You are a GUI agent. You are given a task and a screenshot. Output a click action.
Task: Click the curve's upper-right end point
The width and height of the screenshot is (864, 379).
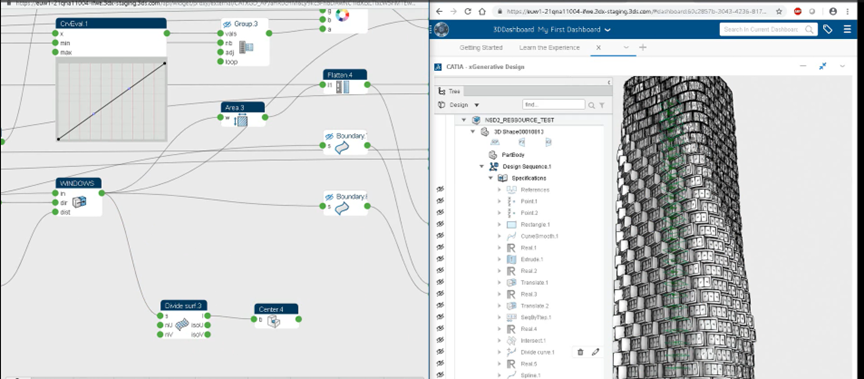pyautogui.click(x=164, y=63)
